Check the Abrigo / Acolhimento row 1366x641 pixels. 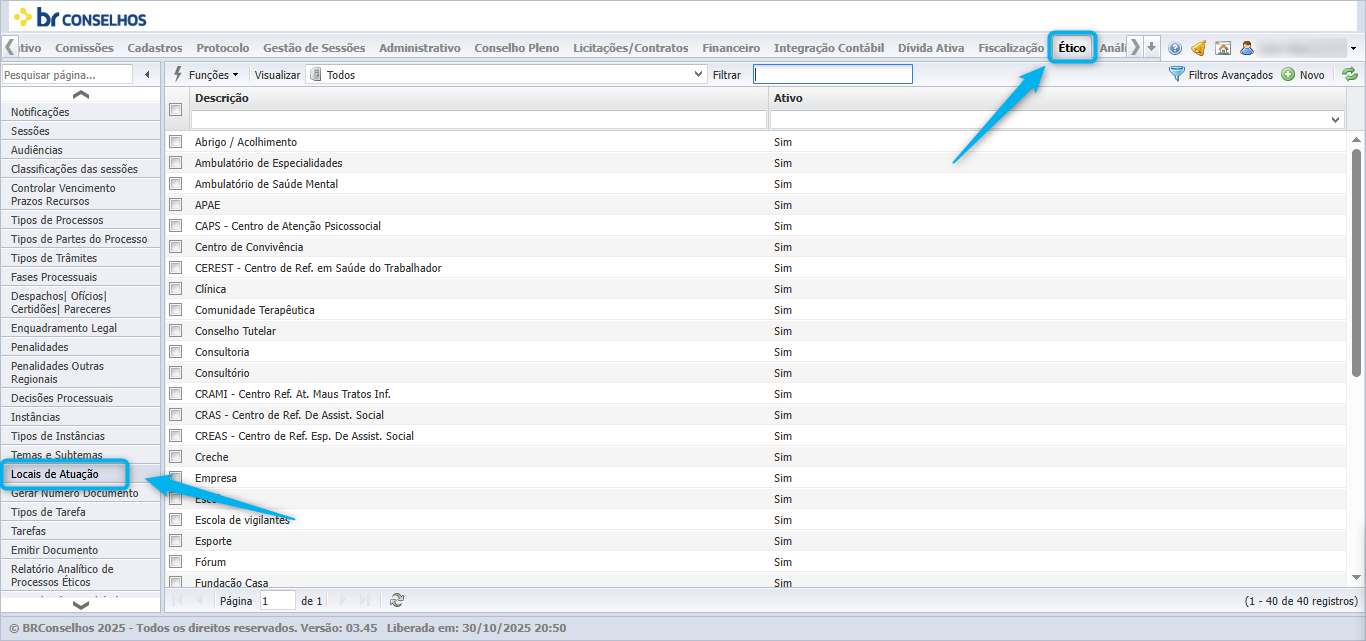click(176, 142)
